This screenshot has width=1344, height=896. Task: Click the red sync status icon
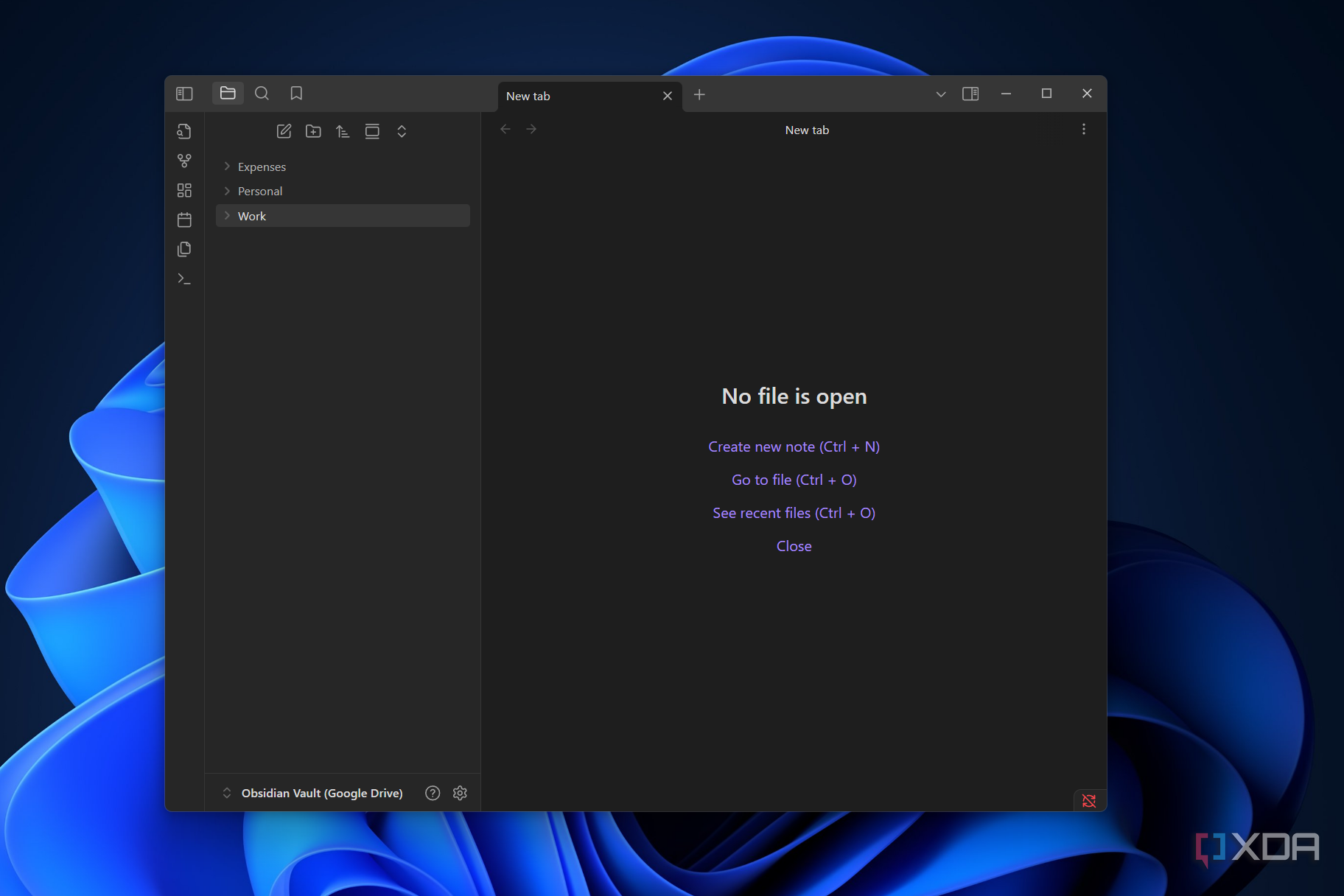coord(1089,801)
